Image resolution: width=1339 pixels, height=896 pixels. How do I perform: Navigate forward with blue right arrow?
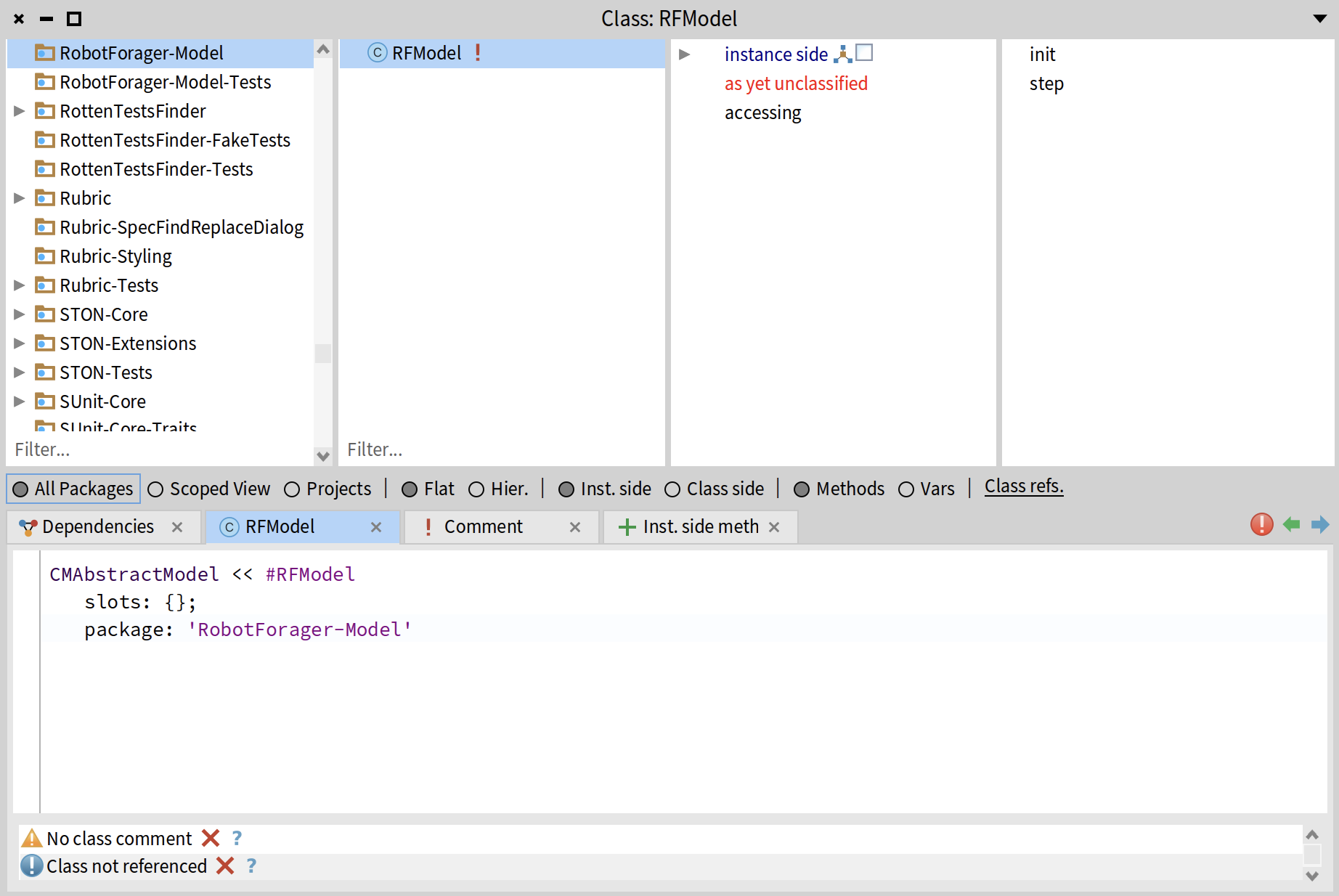(x=1320, y=524)
